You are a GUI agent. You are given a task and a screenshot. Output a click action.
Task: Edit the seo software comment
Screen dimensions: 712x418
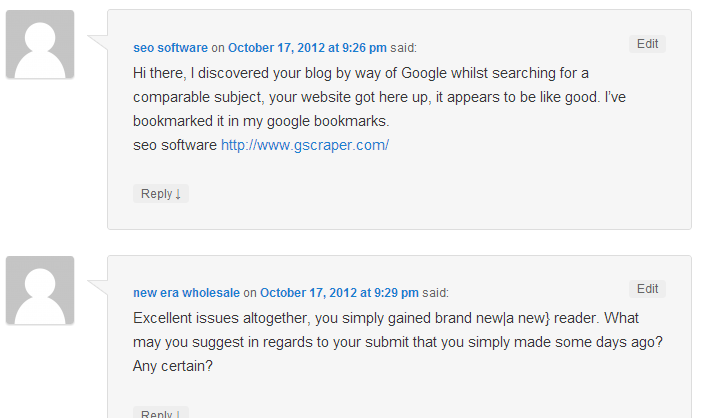647,44
